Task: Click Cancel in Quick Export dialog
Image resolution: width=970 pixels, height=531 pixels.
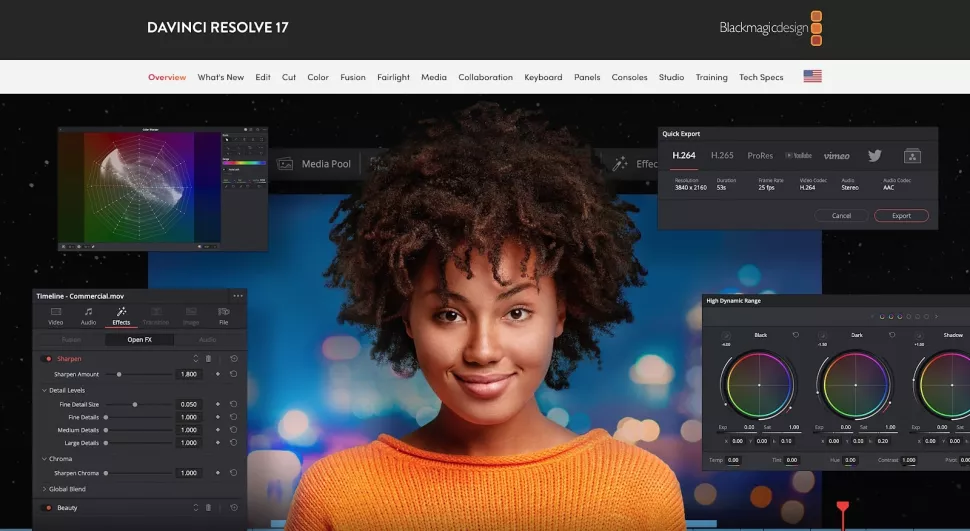Action: pos(841,215)
